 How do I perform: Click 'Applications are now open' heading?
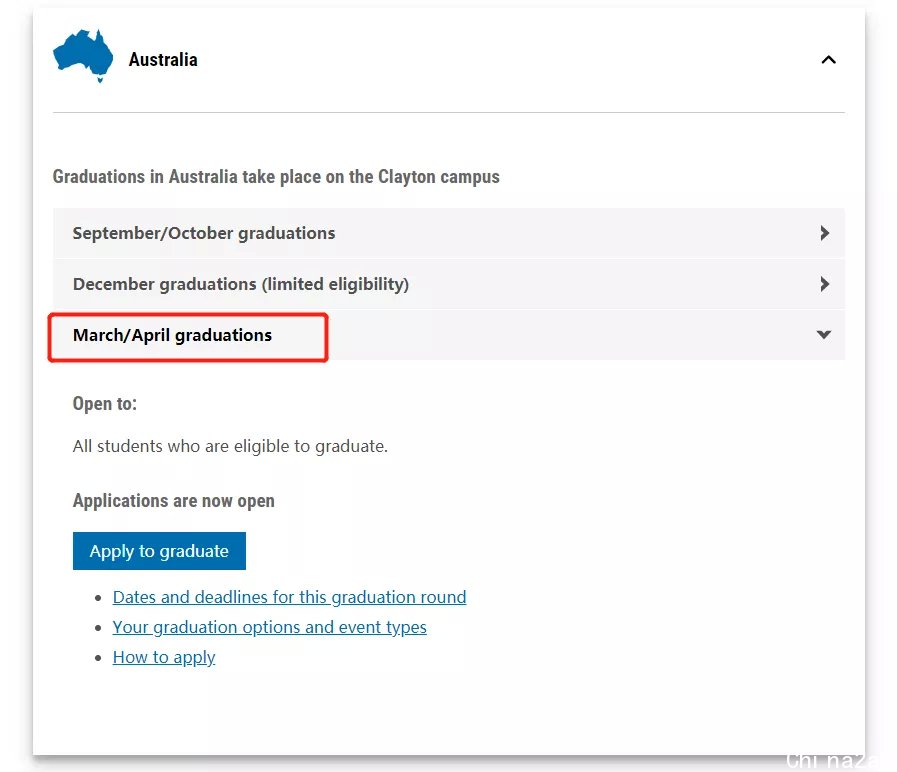tap(173, 501)
